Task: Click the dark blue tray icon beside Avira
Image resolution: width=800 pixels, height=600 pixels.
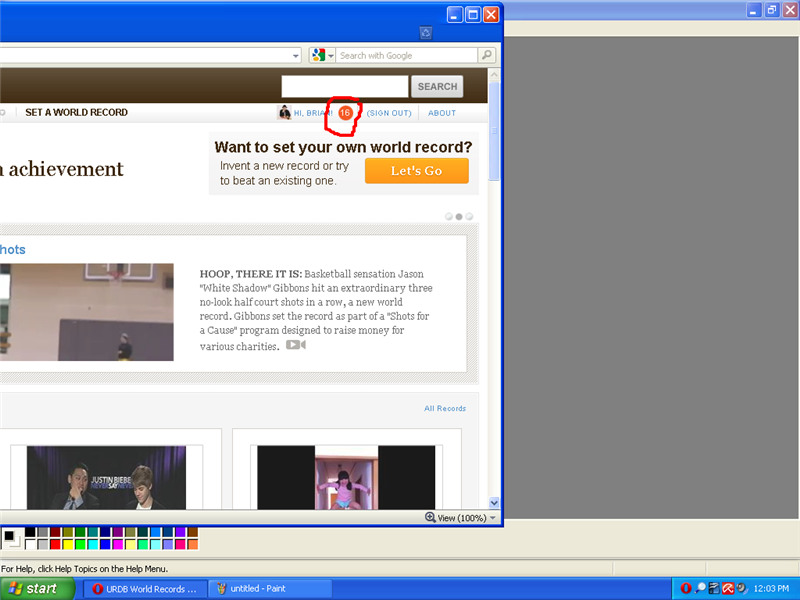Action: click(x=714, y=588)
